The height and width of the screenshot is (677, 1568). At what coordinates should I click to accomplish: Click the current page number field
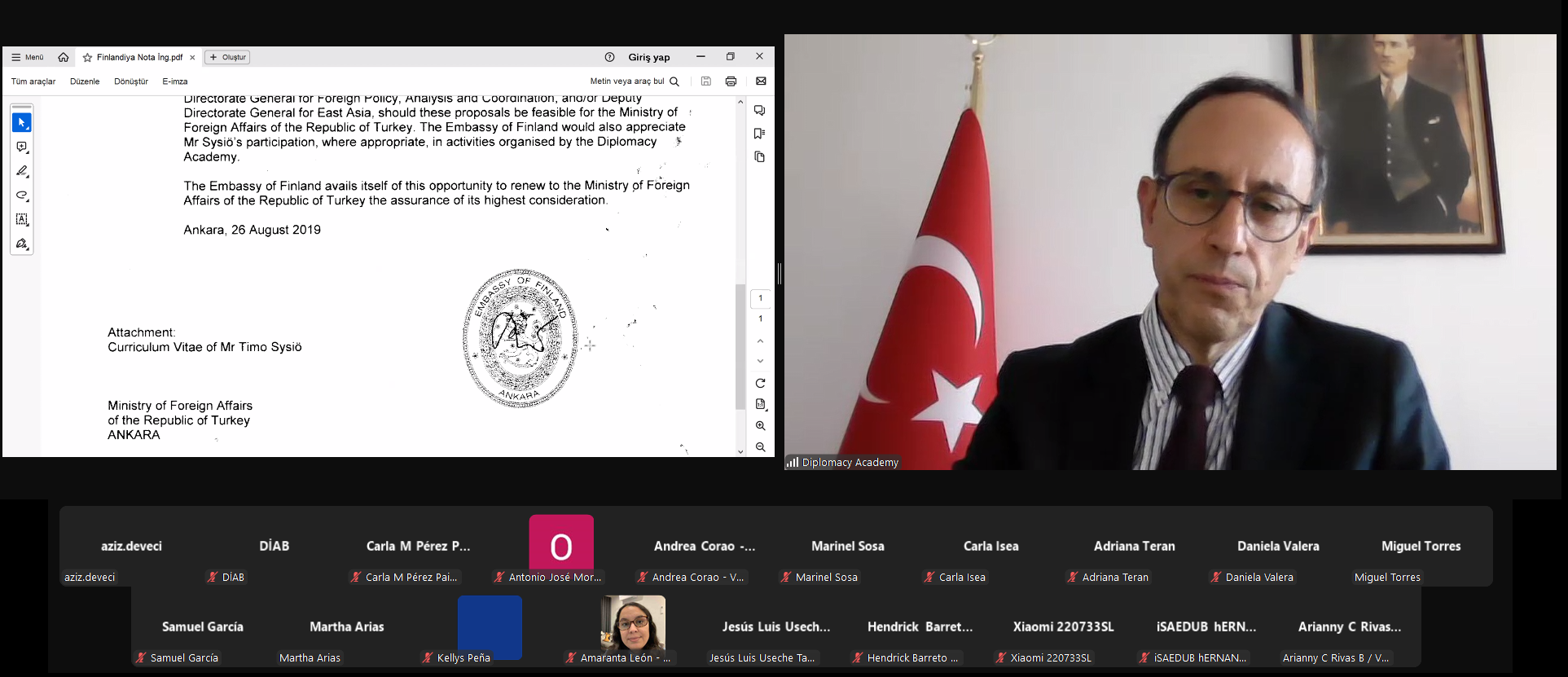(760, 298)
